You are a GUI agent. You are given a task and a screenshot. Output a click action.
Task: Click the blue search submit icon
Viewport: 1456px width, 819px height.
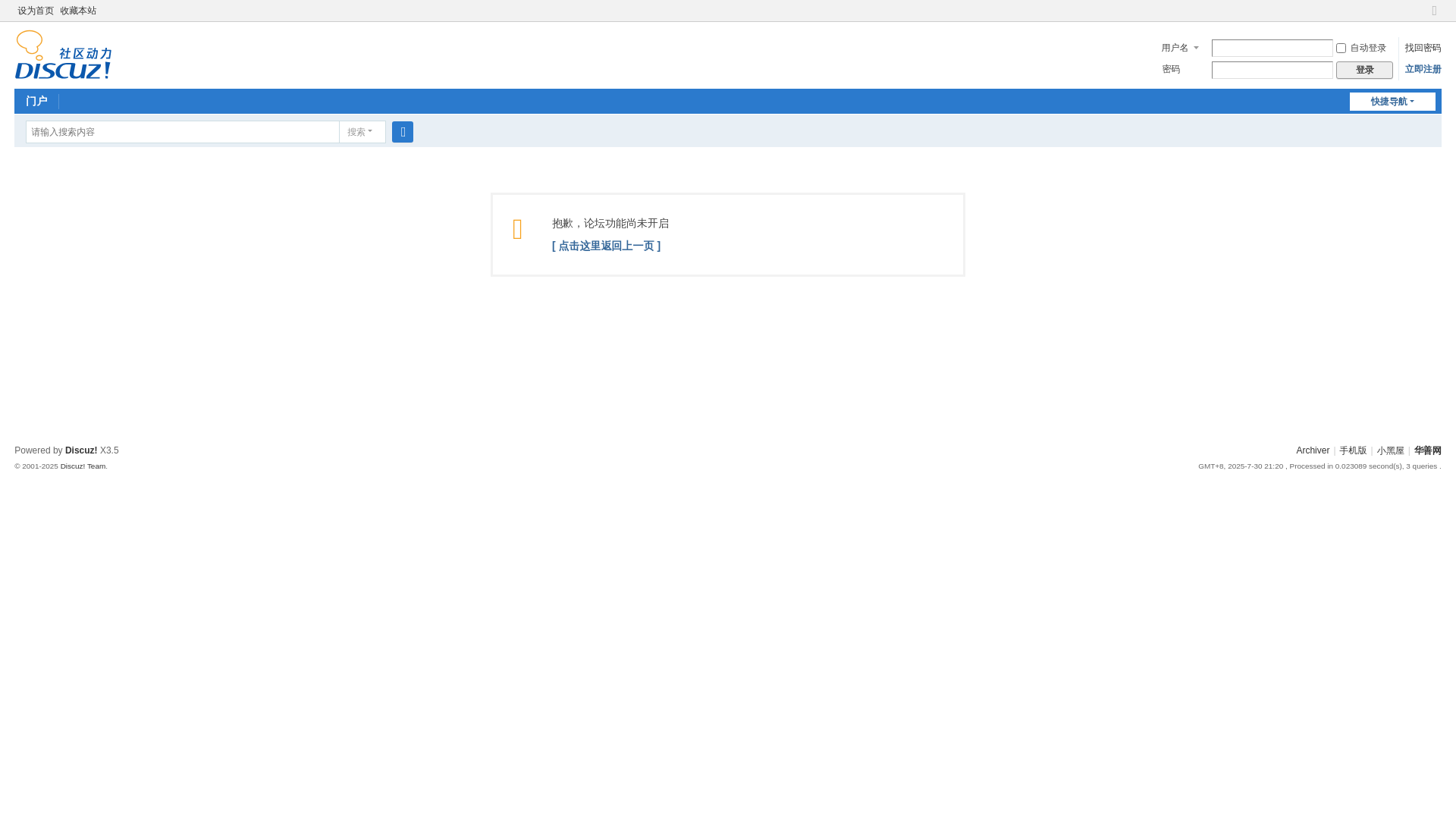pos(403,132)
